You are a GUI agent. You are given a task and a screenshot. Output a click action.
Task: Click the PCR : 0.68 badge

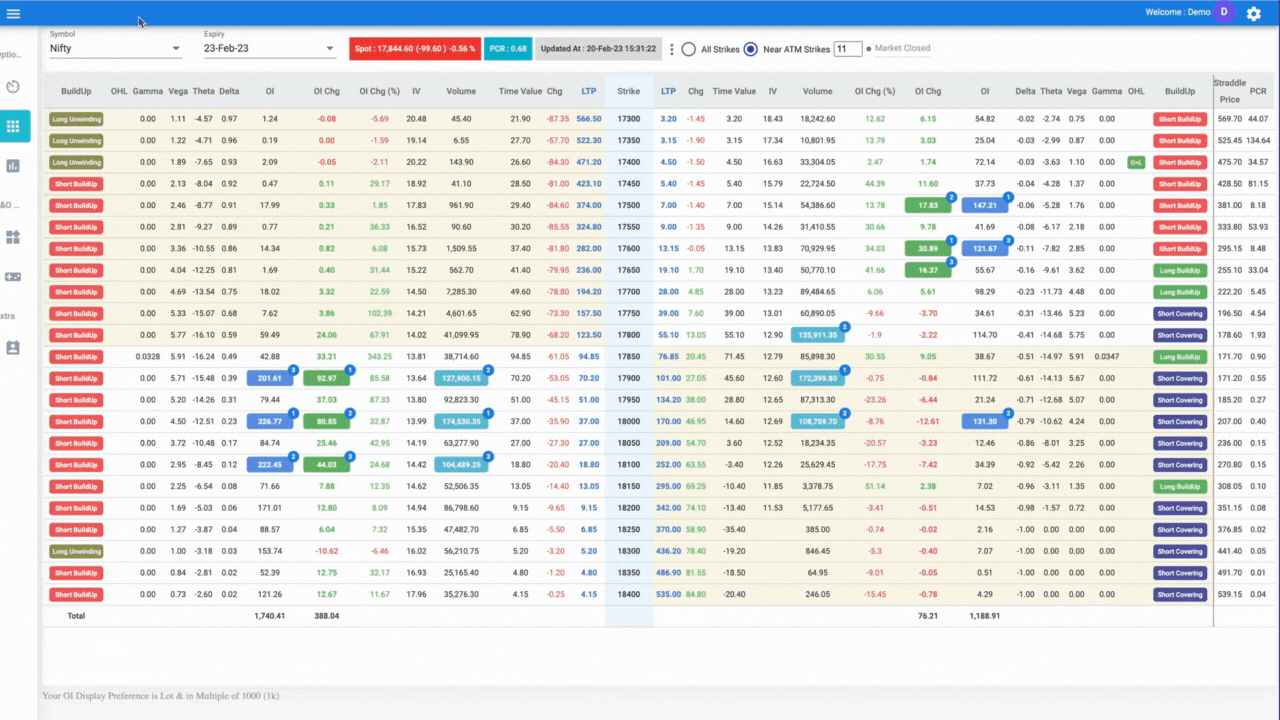[508, 49]
